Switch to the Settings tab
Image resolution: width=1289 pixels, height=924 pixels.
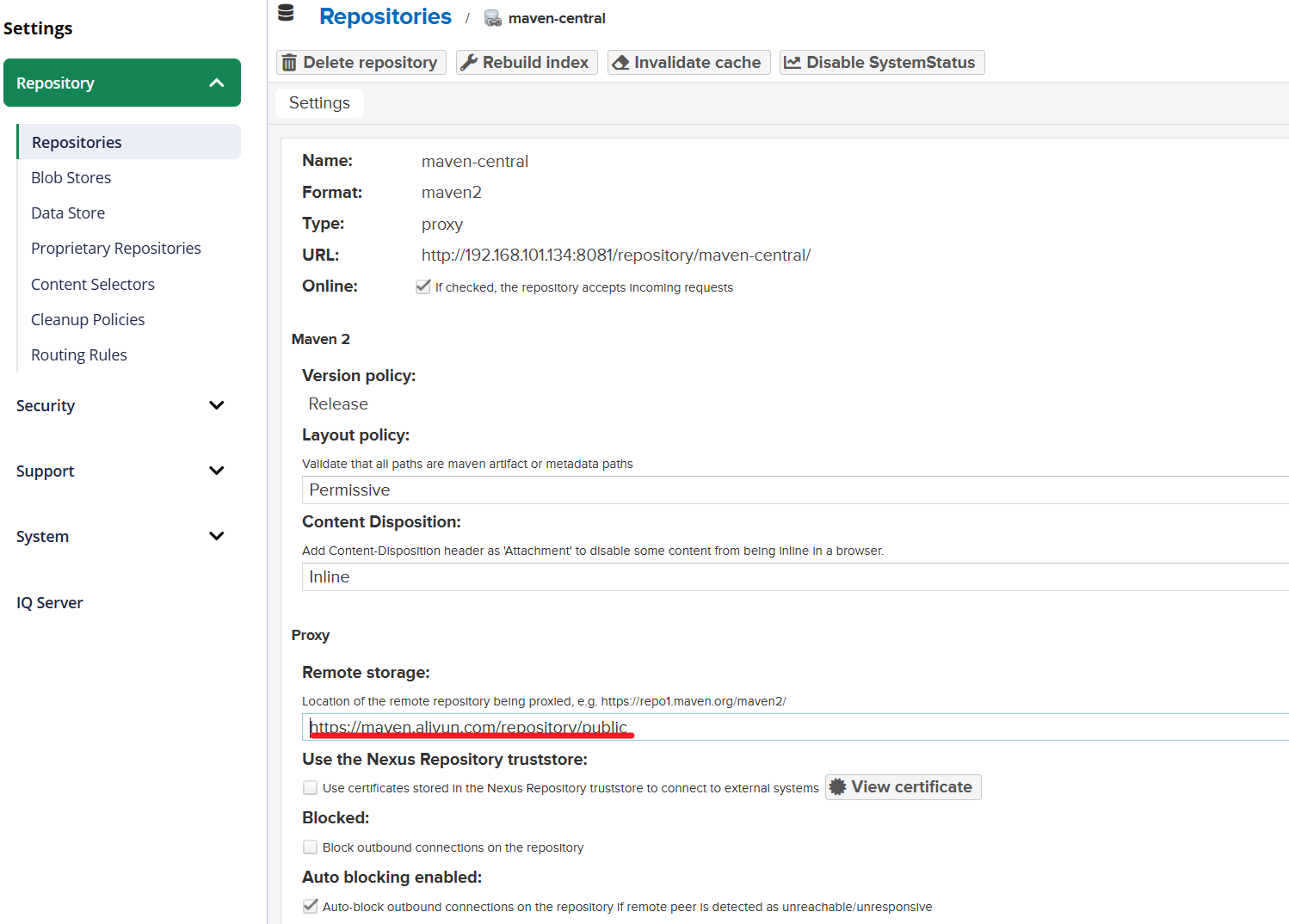tap(319, 102)
